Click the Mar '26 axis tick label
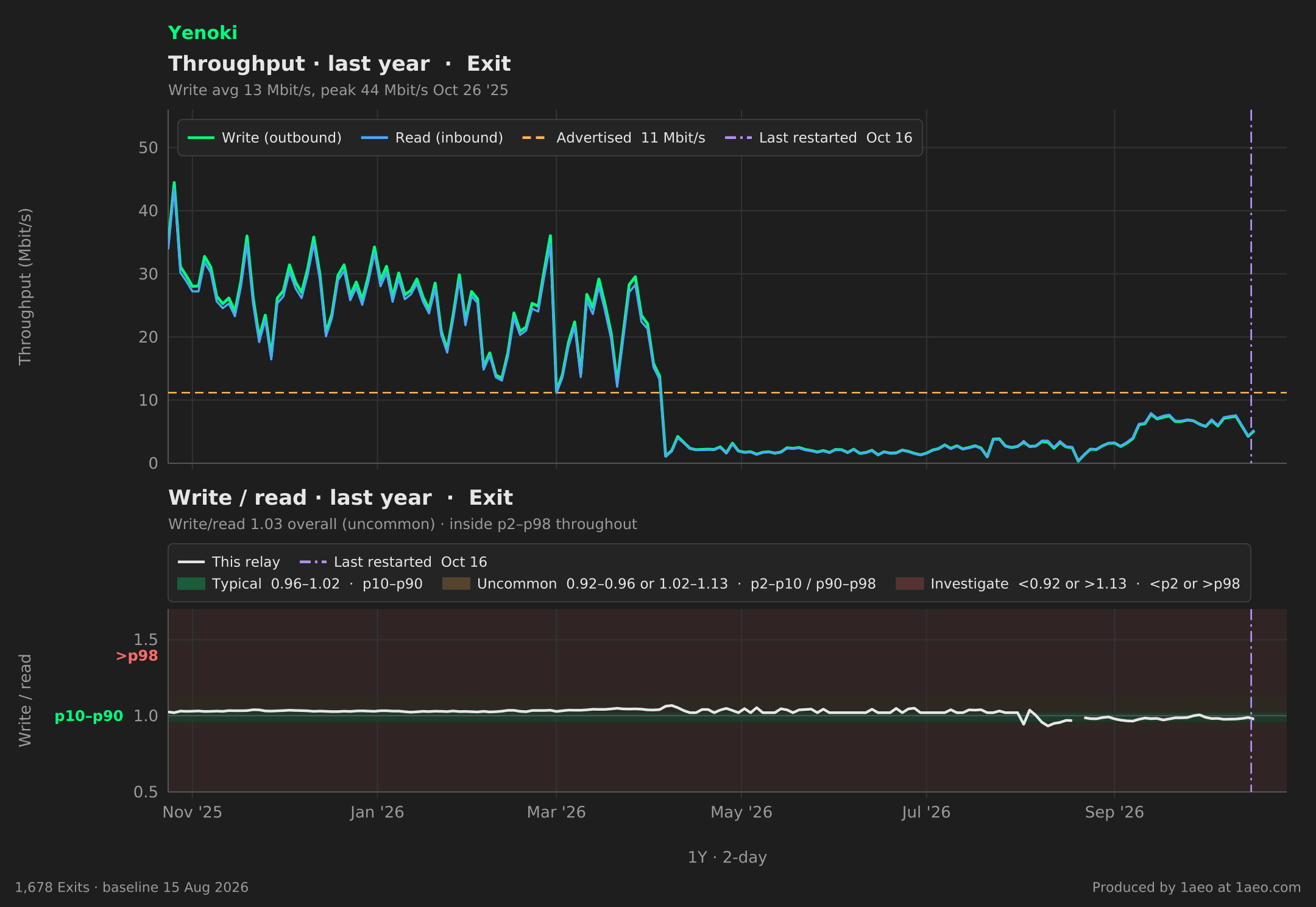 (x=556, y=813)
